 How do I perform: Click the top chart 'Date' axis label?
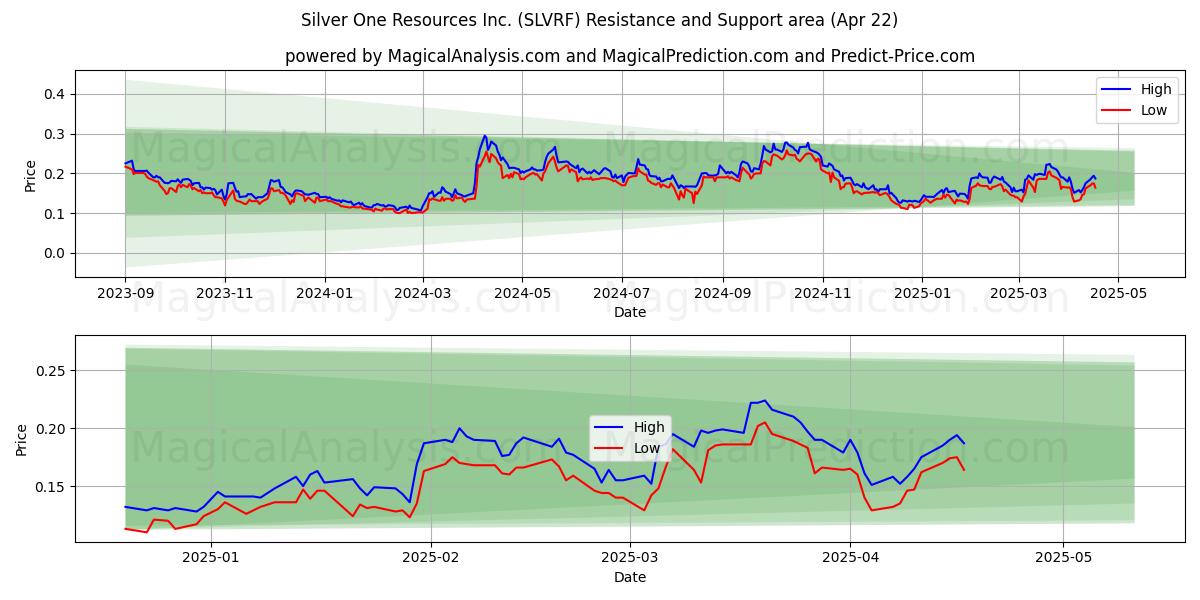(x=630, y=312)
